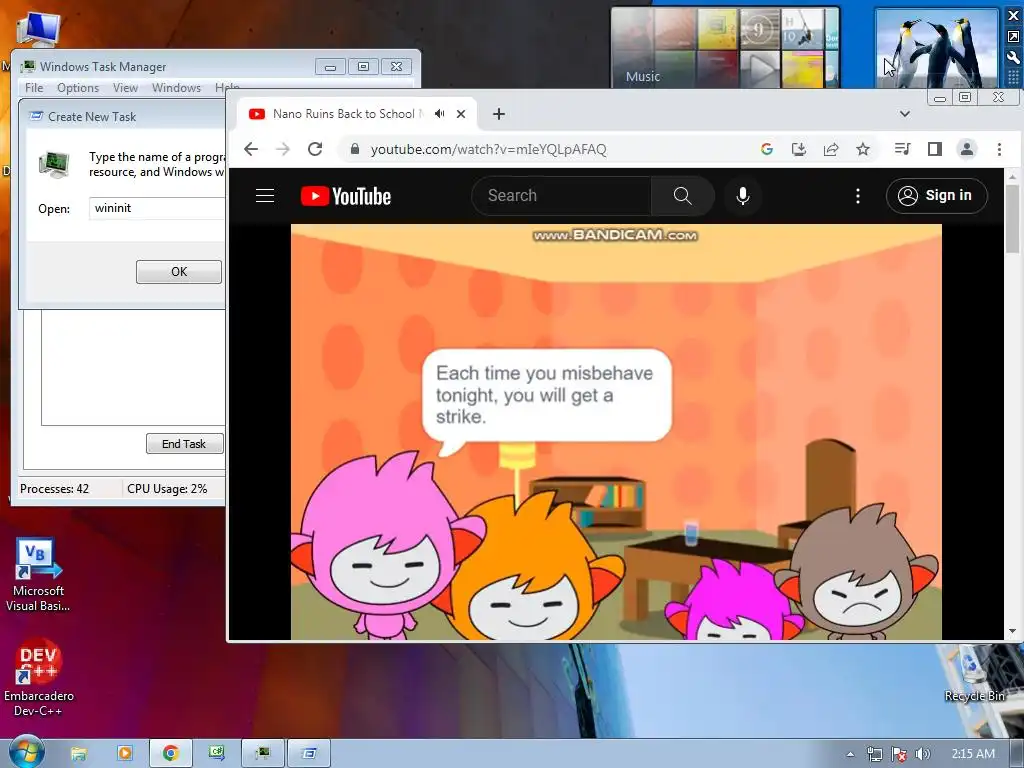This screenshot has width=1024, height=768.
Task: Click the YouTube video player frame
Action: pyautogui.click(x=616, y=432)
